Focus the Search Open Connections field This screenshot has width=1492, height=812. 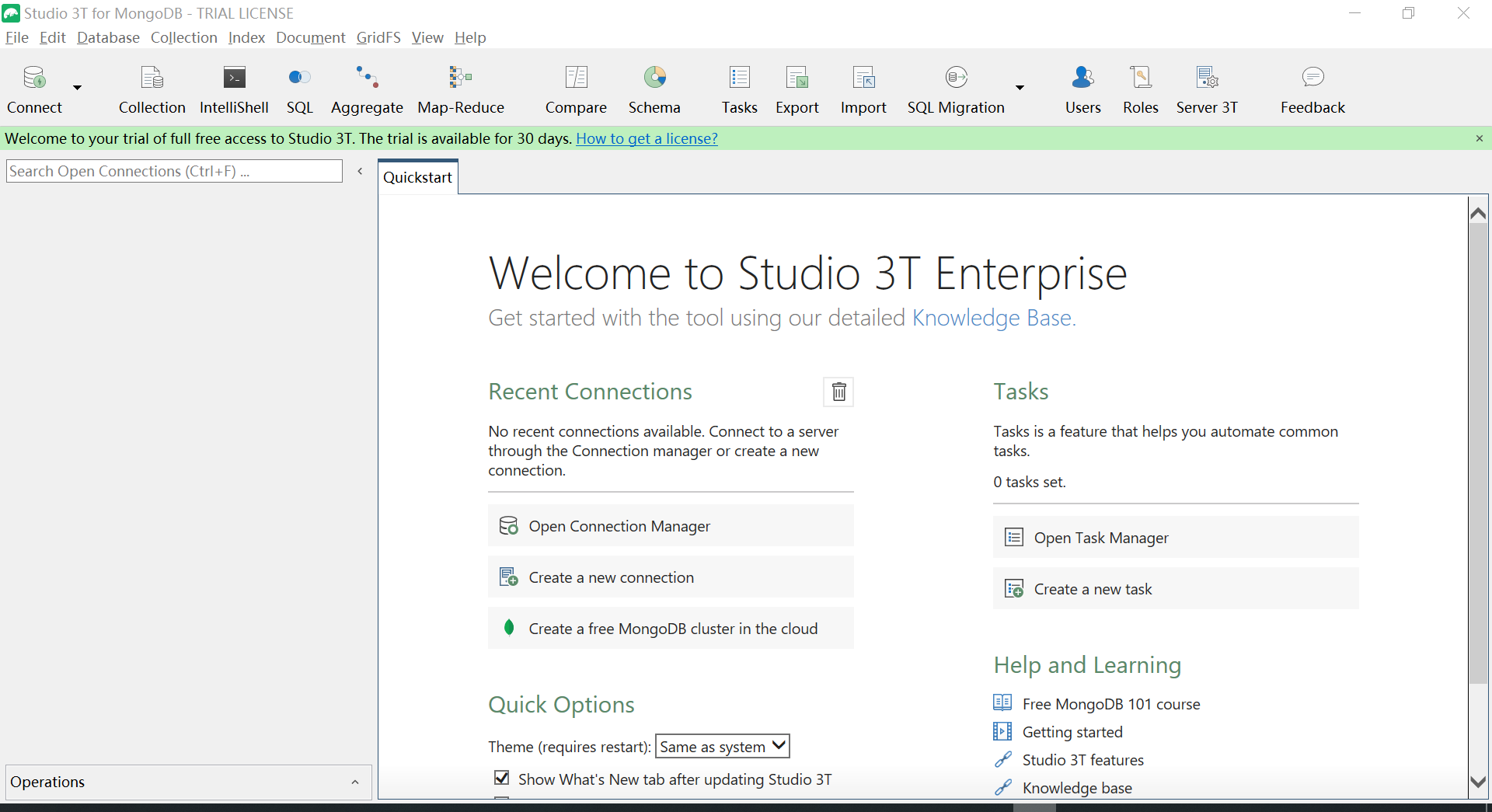[x=174, y=171]
